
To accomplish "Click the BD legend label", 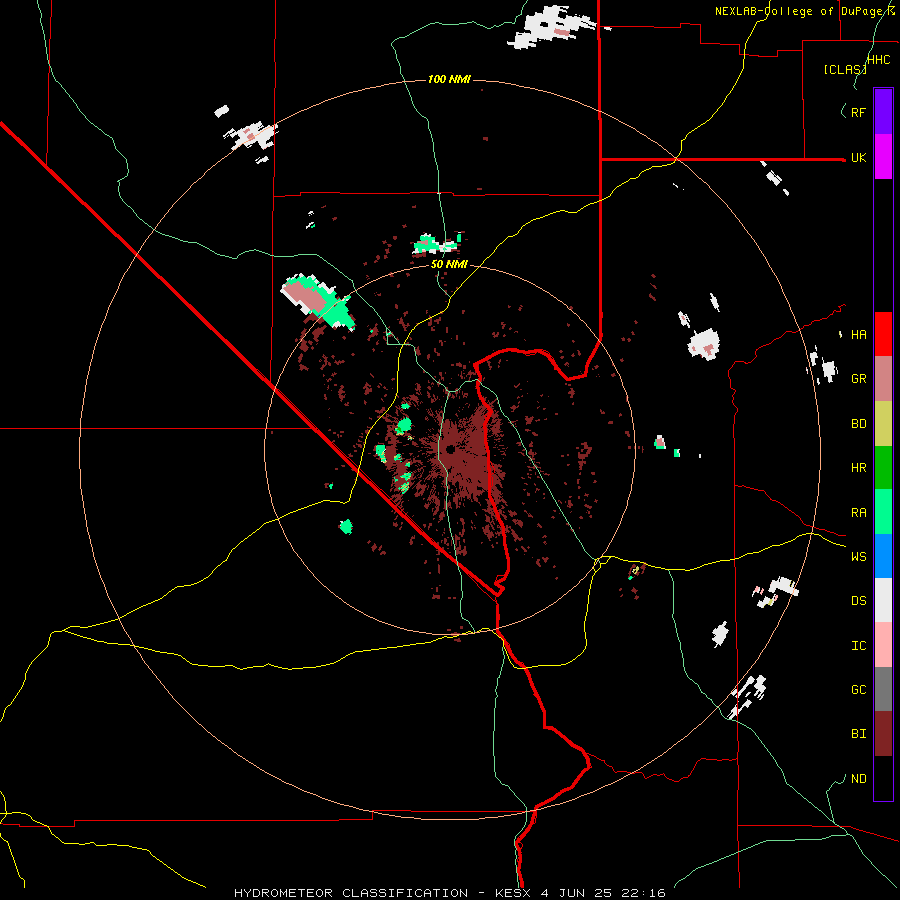I will pos(858,424).
